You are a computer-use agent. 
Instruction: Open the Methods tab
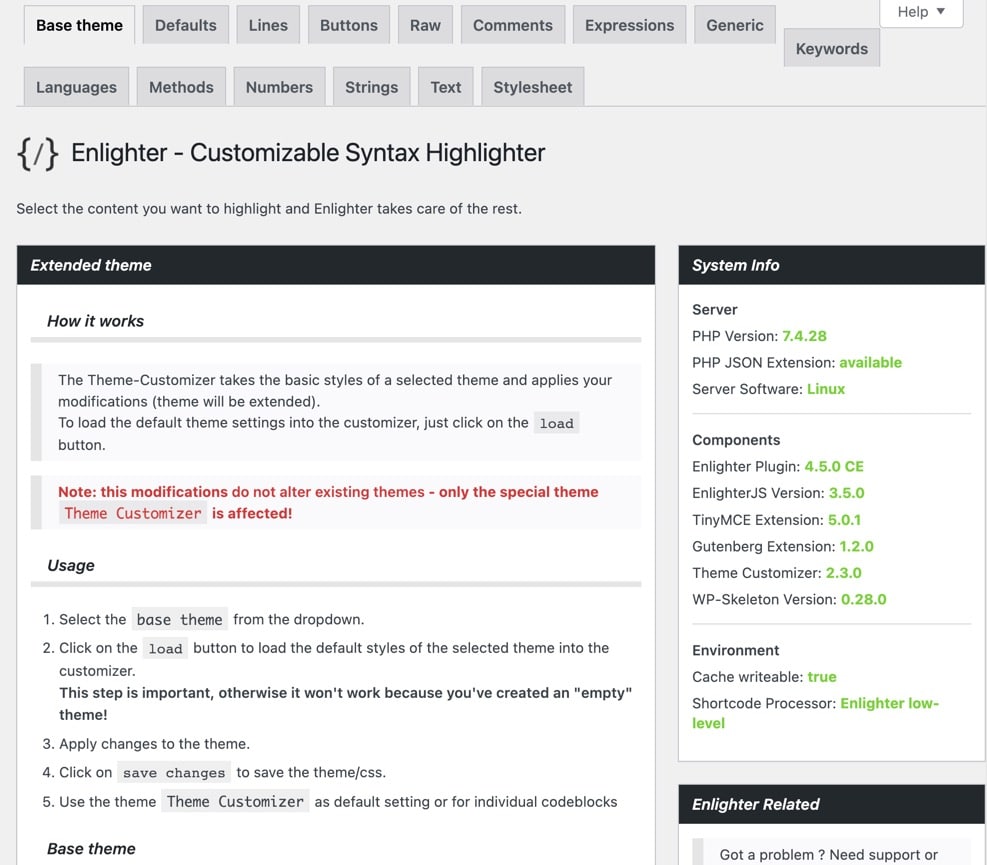181,87
